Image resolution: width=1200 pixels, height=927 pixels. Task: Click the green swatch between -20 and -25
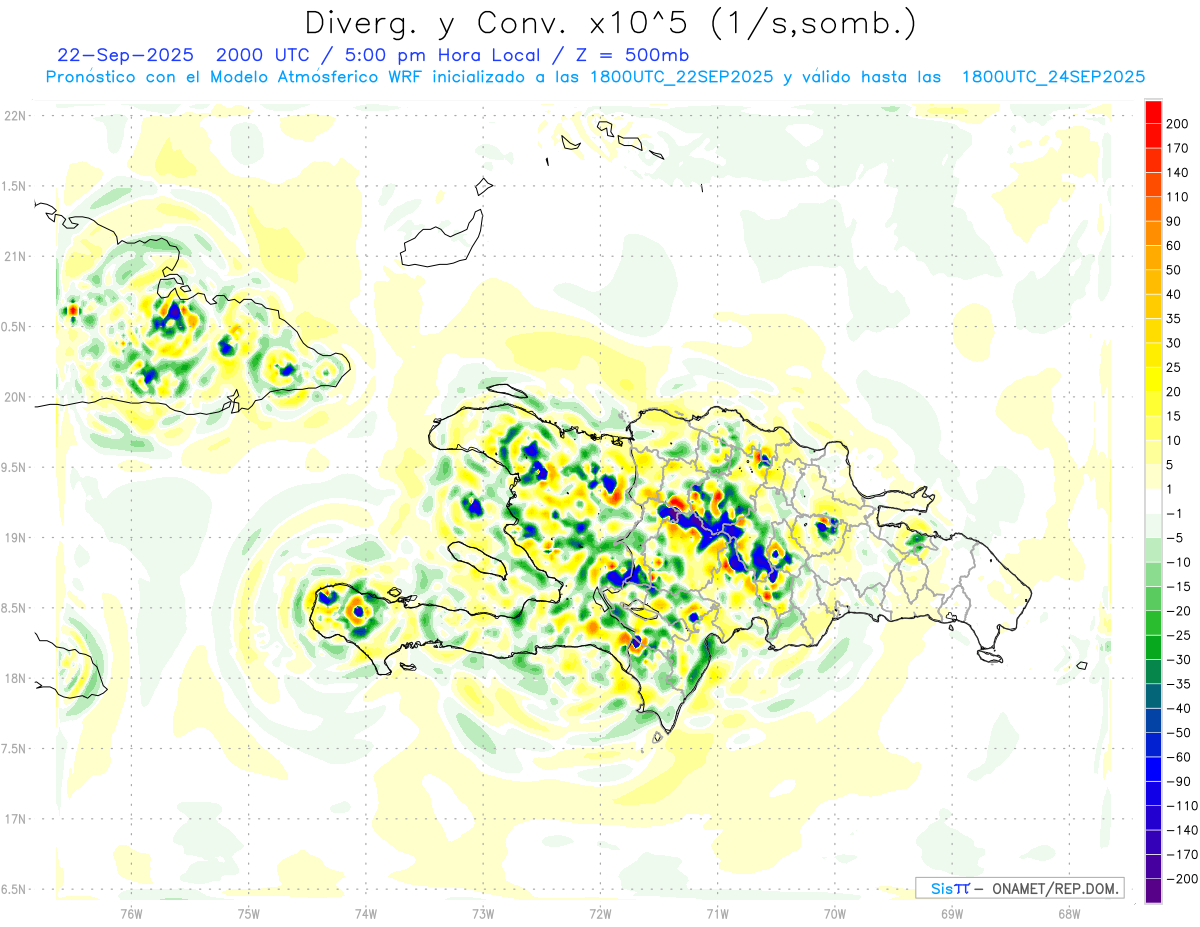[1153, 622]
